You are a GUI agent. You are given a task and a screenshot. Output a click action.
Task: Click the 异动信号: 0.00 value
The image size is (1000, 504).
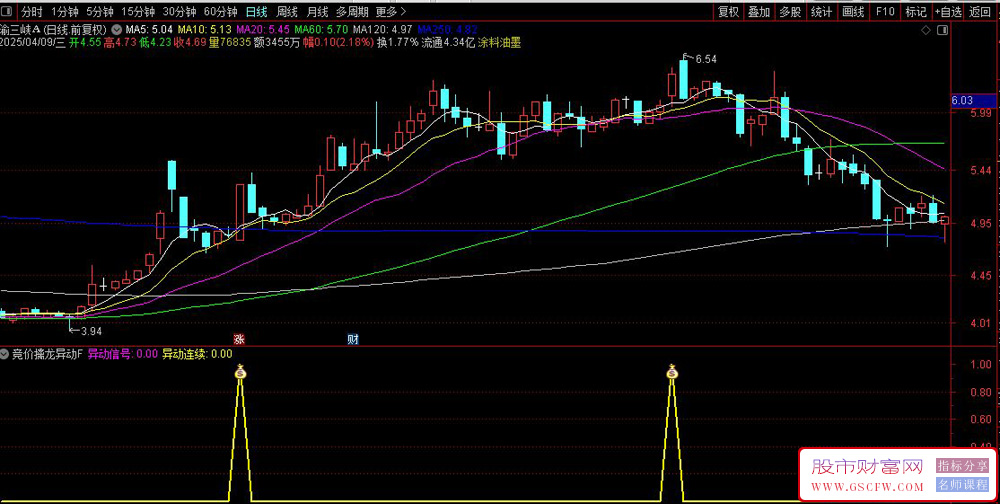[122, 354]
